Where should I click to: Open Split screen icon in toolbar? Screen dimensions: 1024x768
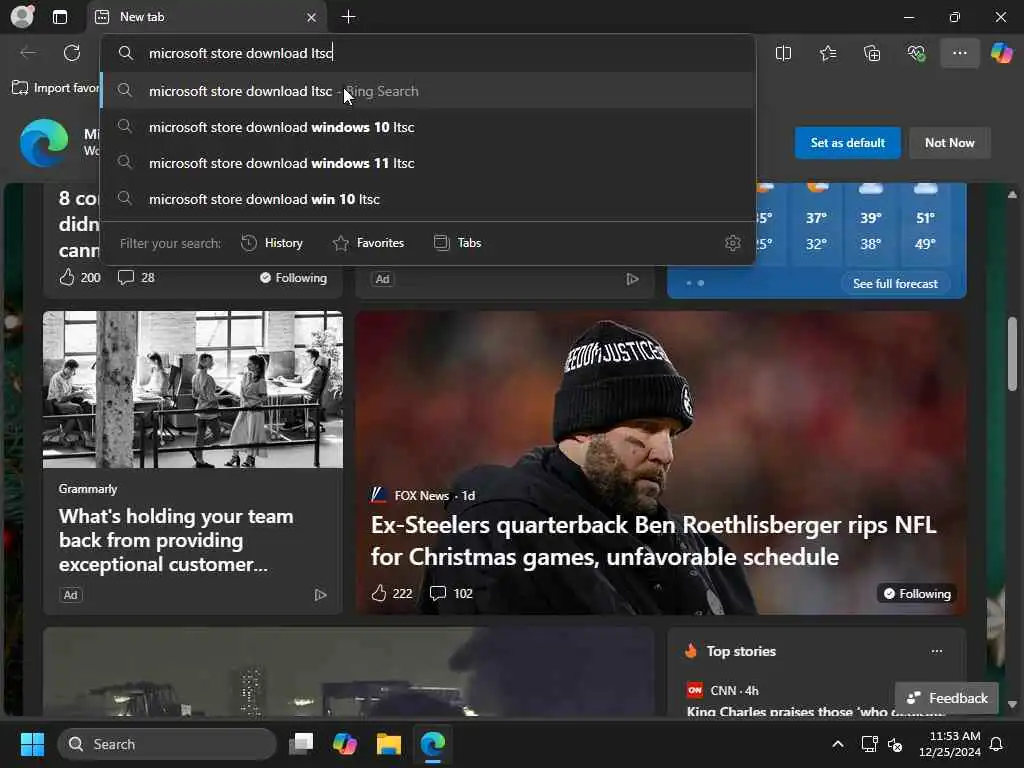(783, 54)
